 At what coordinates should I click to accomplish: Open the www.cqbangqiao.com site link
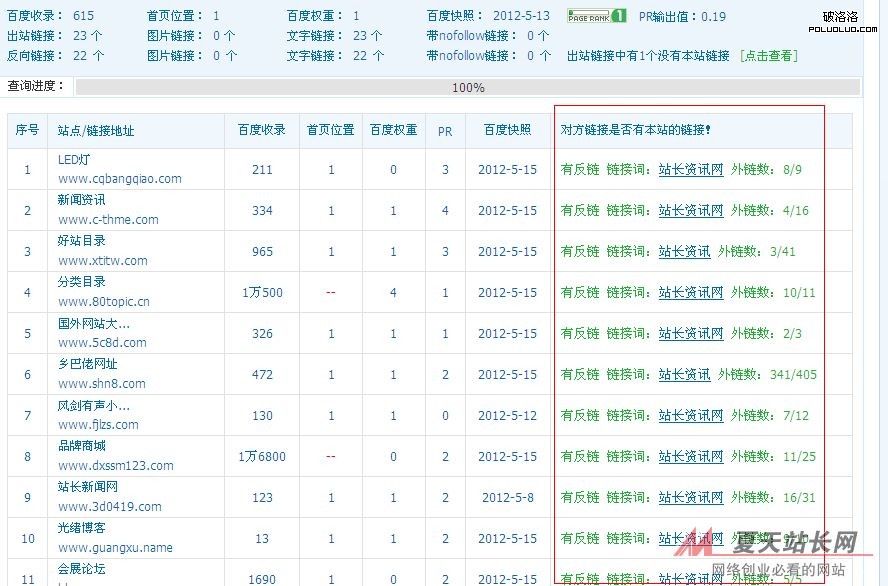(x=120, y=179)
